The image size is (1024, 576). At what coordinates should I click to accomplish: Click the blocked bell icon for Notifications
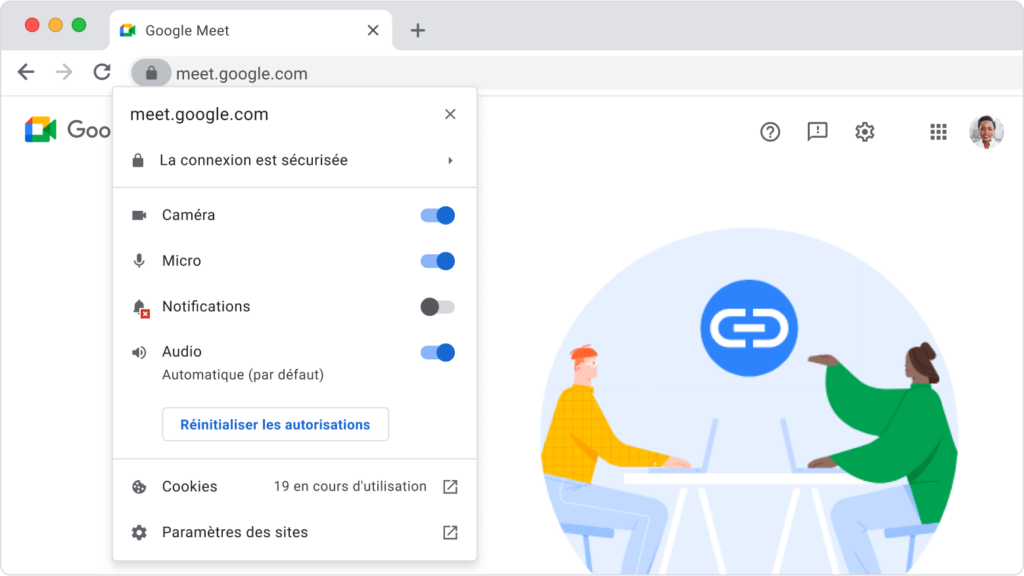140,308
